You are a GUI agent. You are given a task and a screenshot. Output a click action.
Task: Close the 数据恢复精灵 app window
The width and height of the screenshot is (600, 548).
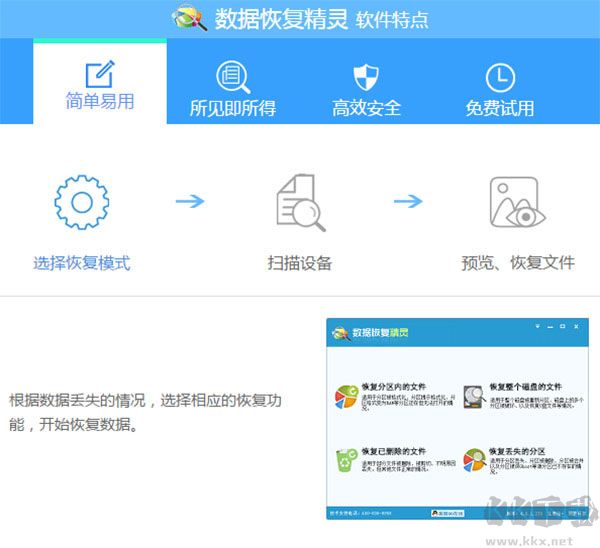pos(576,326)
